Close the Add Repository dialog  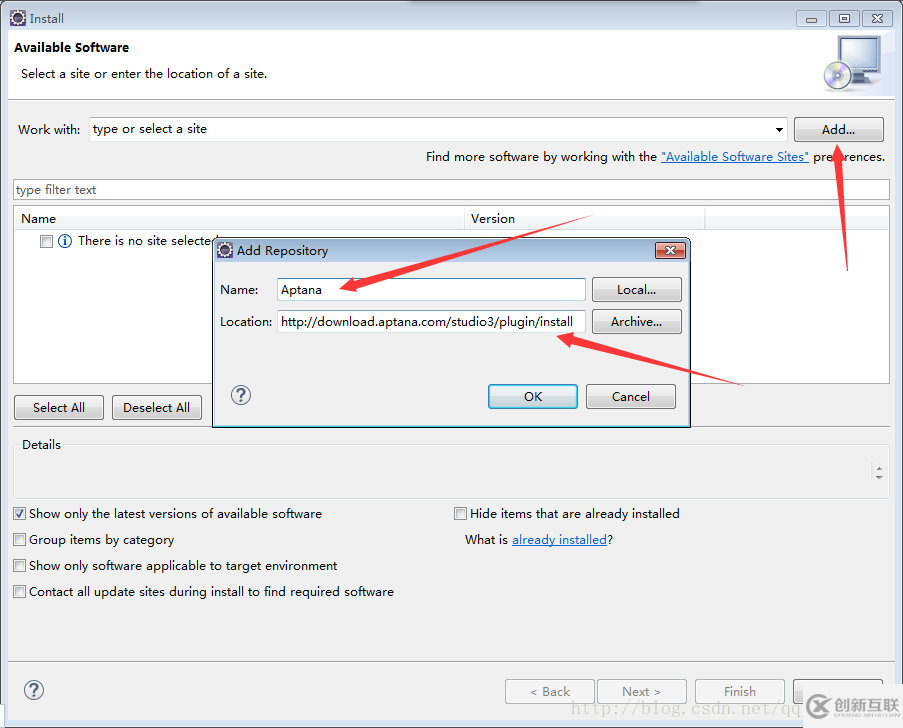670,250
